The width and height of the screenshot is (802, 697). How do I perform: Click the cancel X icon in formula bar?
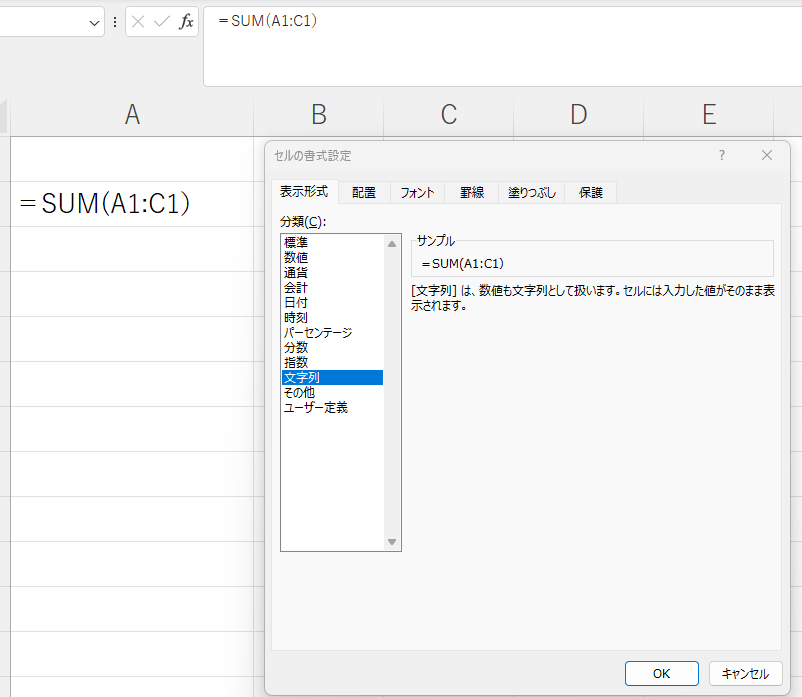(x=138, y=21)
